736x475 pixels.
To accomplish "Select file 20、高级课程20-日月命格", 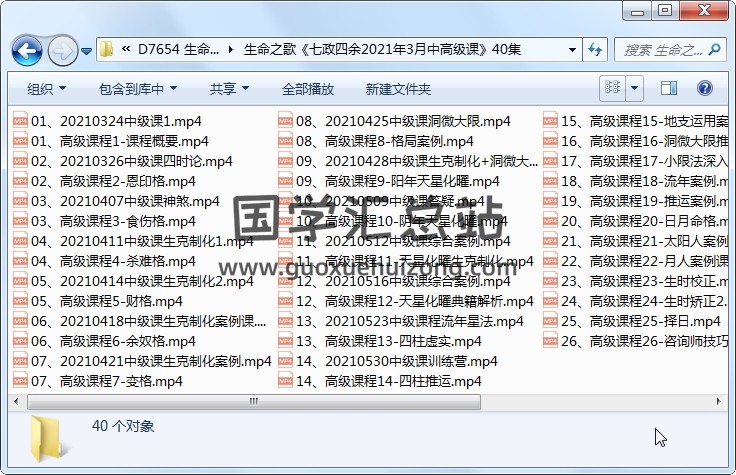I will (x=636, y=221).
